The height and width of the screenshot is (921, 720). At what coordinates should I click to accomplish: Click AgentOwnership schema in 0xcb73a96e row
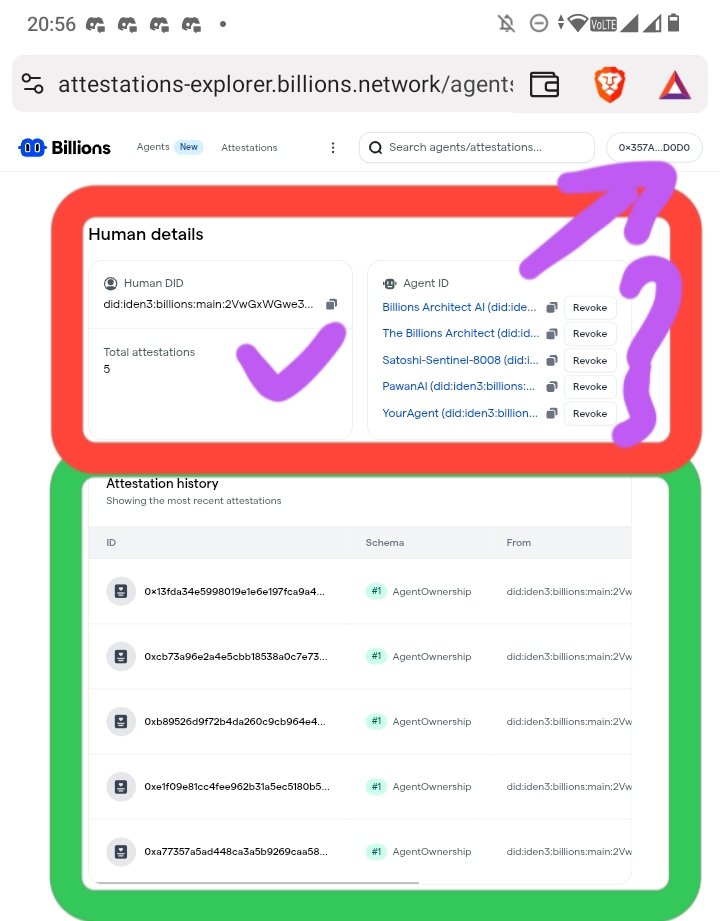point(432,657)
